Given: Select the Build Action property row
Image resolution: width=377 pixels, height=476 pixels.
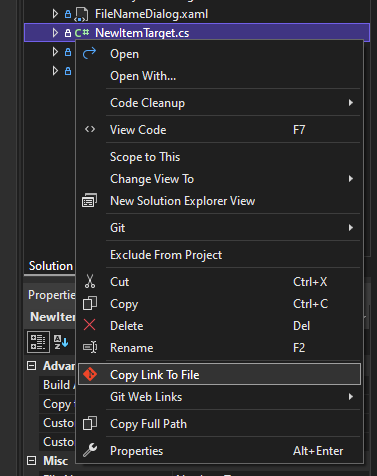Looking at the screenshot, I should click(x=57, y=385).
